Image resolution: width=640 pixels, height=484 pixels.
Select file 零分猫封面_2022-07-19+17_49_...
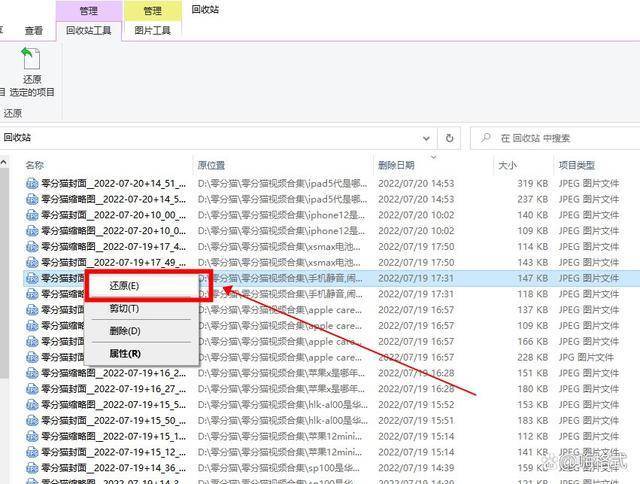click(113, 262)
